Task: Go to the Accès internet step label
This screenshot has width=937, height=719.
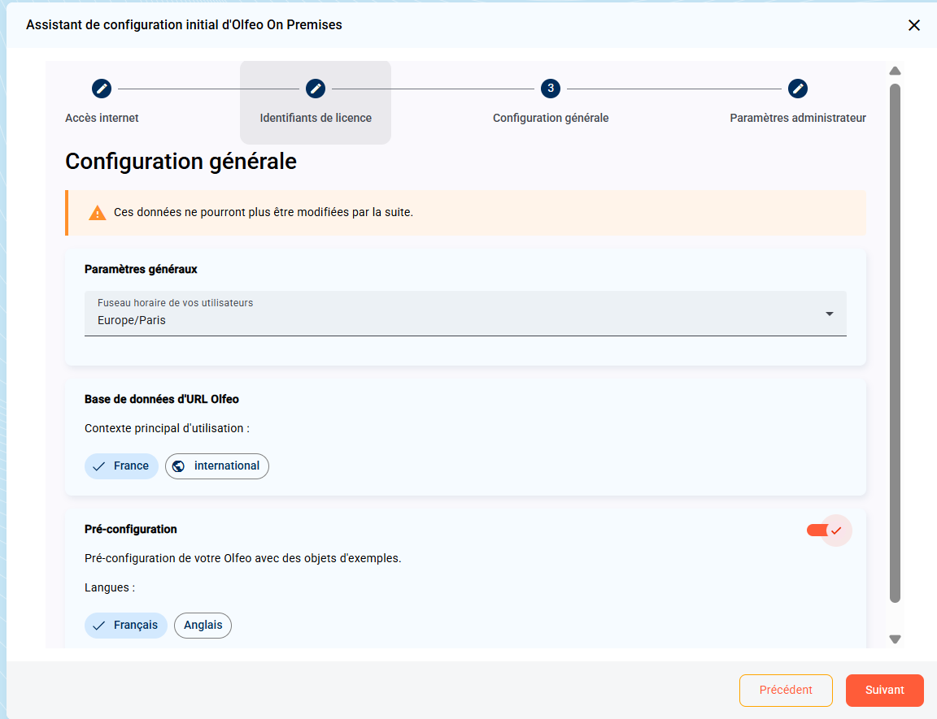Action: pos(102,118)
